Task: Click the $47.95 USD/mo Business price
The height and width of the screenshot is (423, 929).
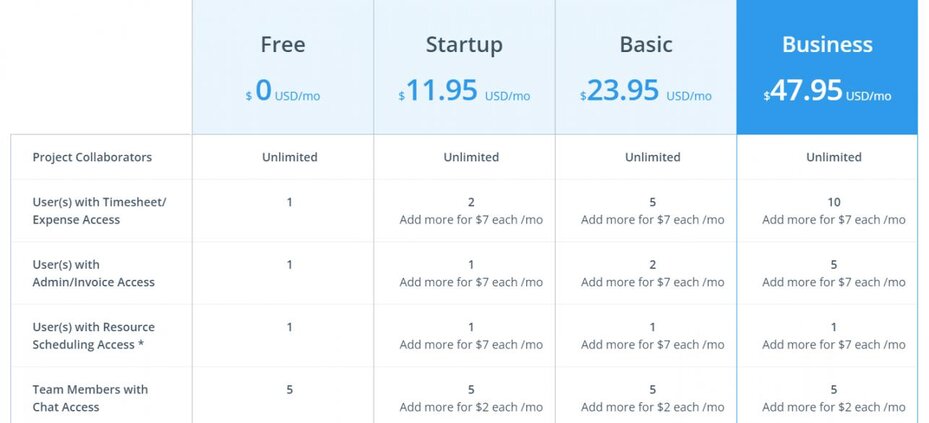Action: coord(827,92)
